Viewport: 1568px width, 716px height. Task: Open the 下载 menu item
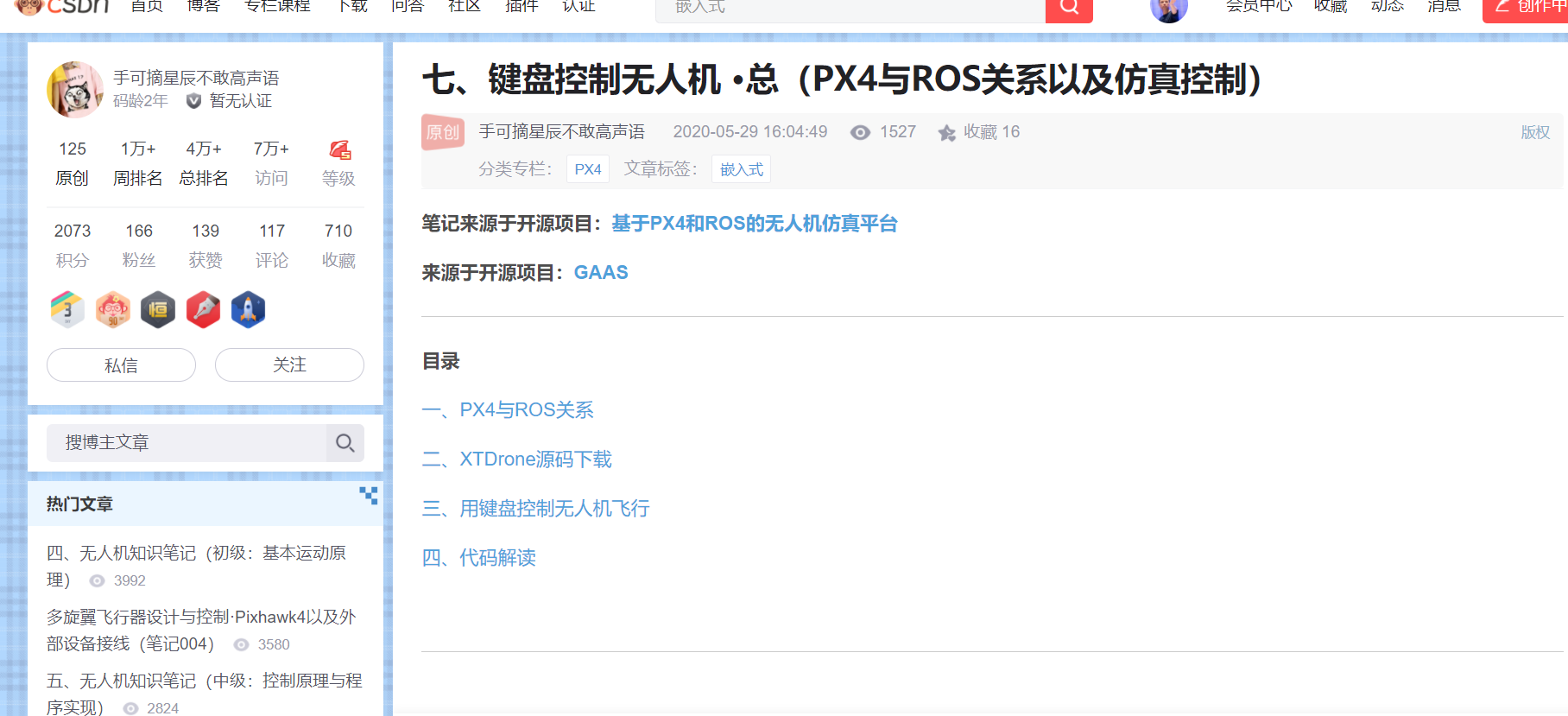(x=351, y=7)
